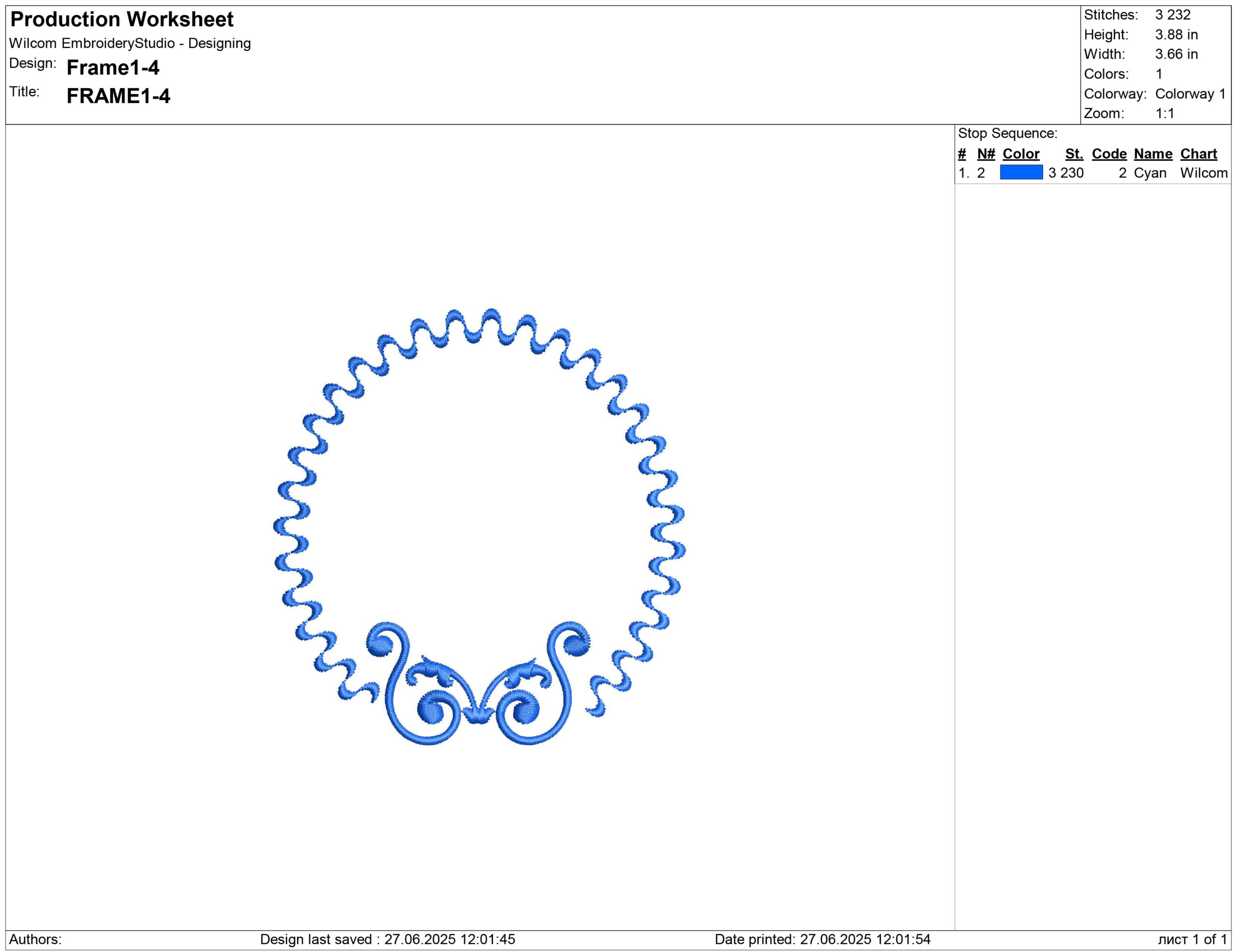Click the Zoom 1:1 value
The height and width of the screenshot is (952, 1237).
pos(1165,113)
